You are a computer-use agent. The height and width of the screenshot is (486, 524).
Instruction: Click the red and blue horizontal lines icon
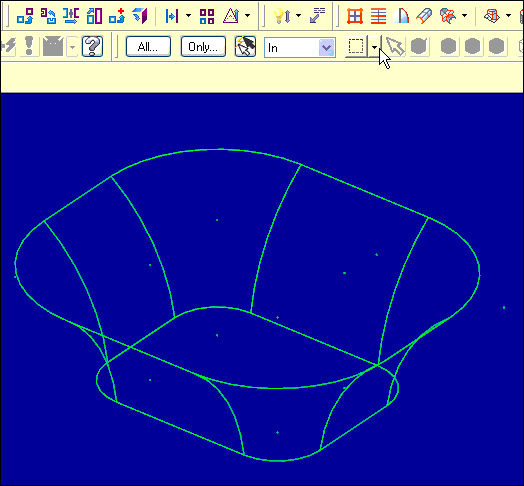378,16
